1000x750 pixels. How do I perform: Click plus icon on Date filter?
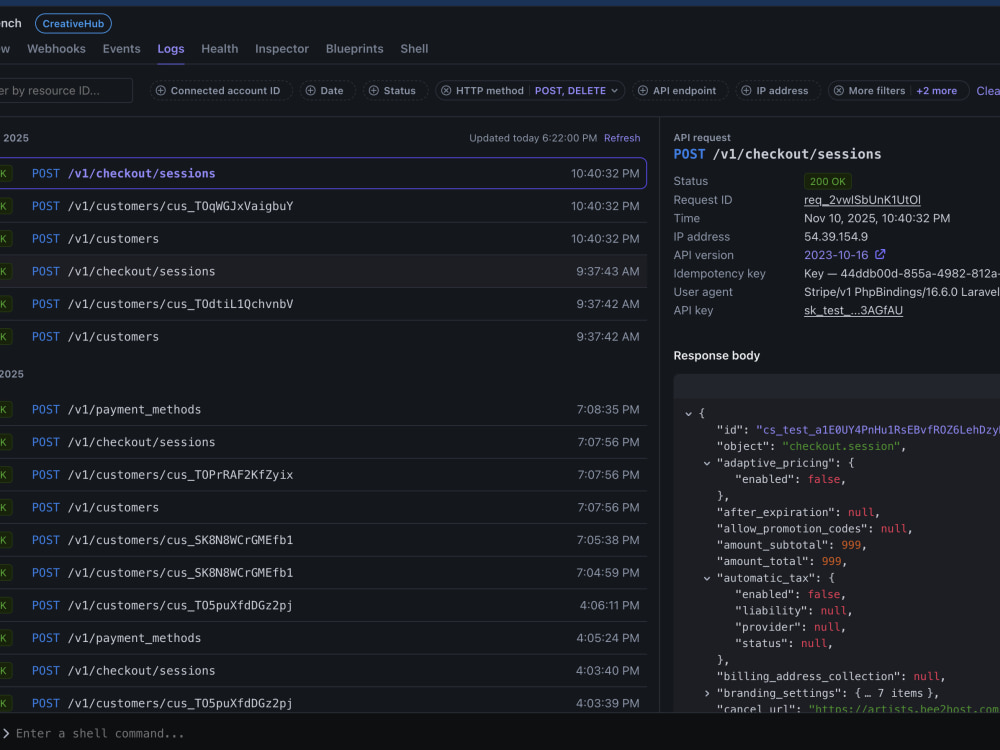pos(311,91)
